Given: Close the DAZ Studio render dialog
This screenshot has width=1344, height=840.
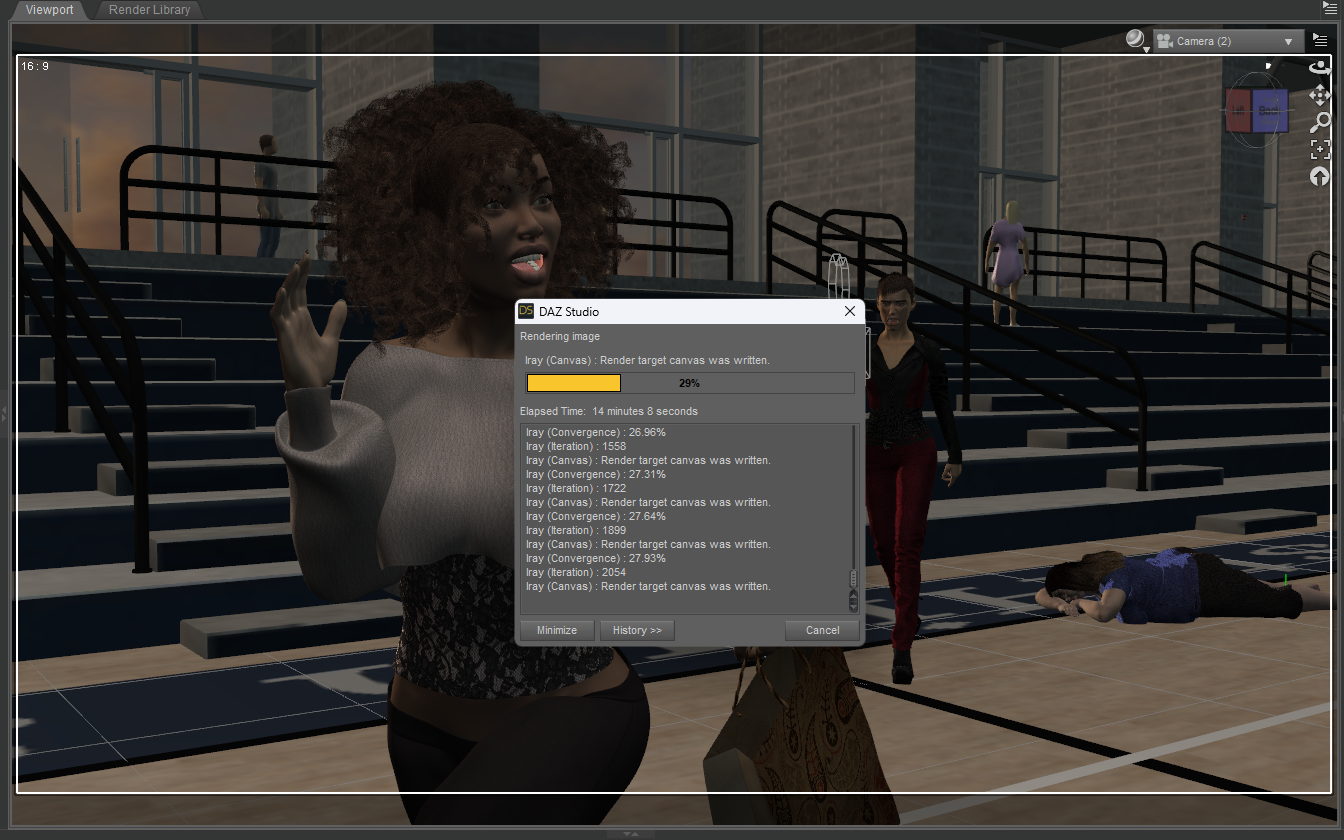Looking at the screenshot, I should 850,311.
